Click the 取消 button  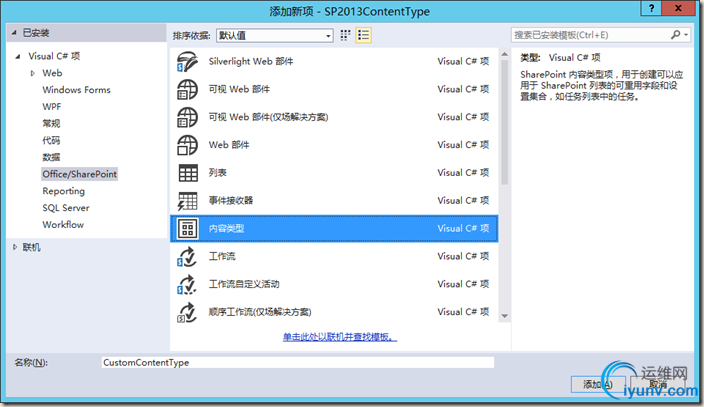tap(658, 384)
